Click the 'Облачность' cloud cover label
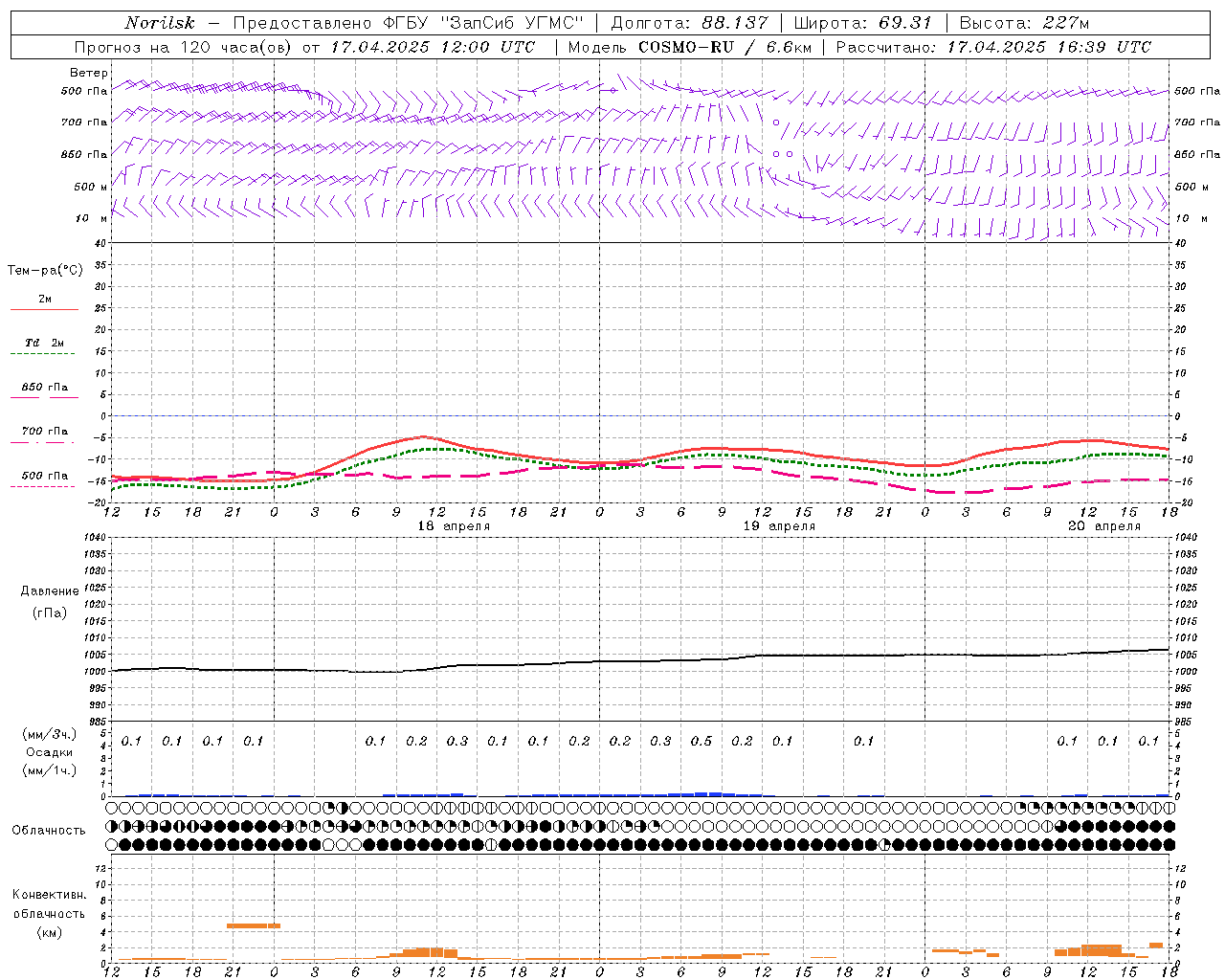The image size is (1225, 980). pos(49,831)
